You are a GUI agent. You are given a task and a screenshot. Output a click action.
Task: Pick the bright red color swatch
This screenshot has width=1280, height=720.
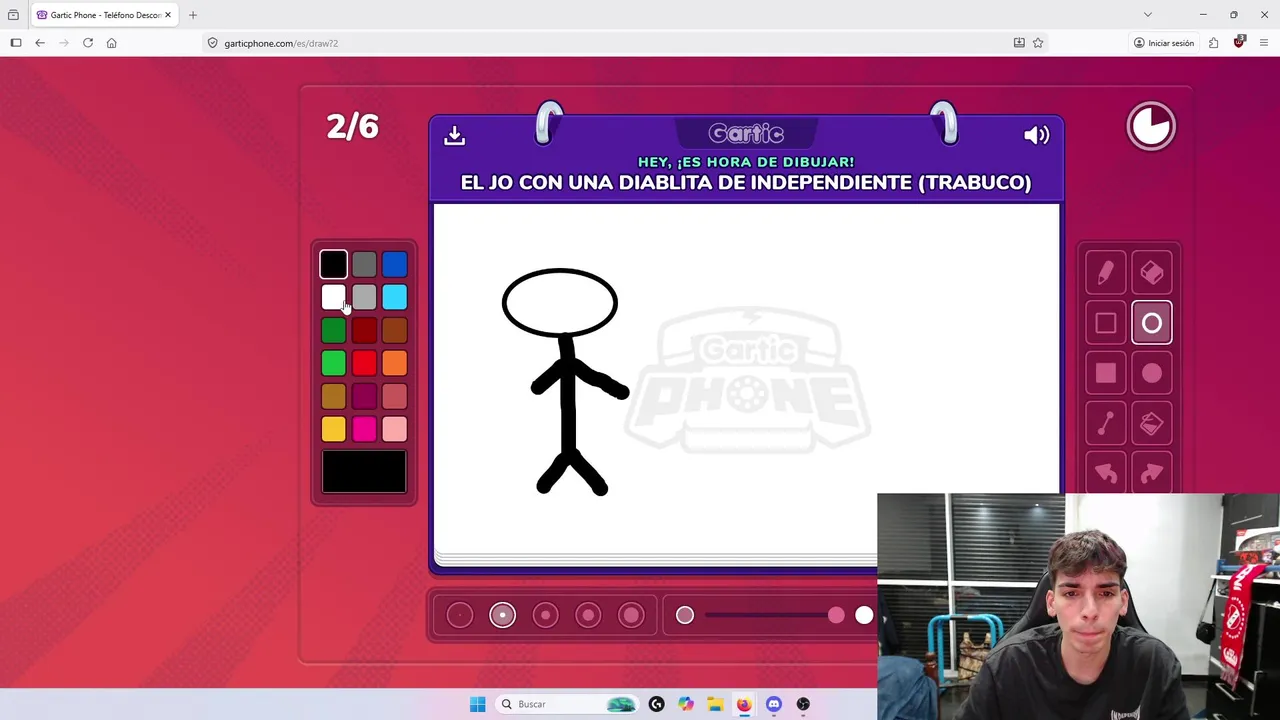point(364,363)
